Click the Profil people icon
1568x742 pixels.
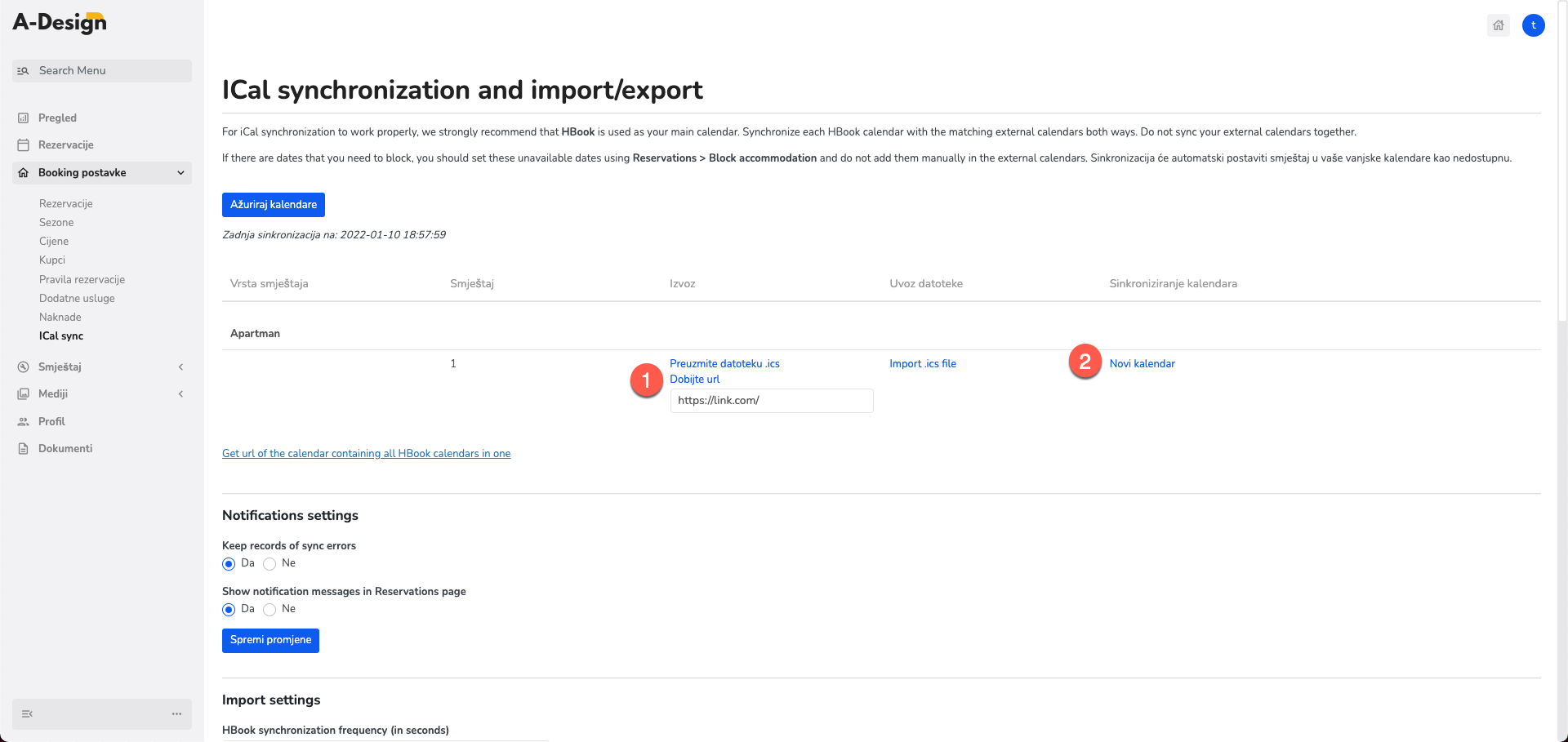click(x=24, y=422)
